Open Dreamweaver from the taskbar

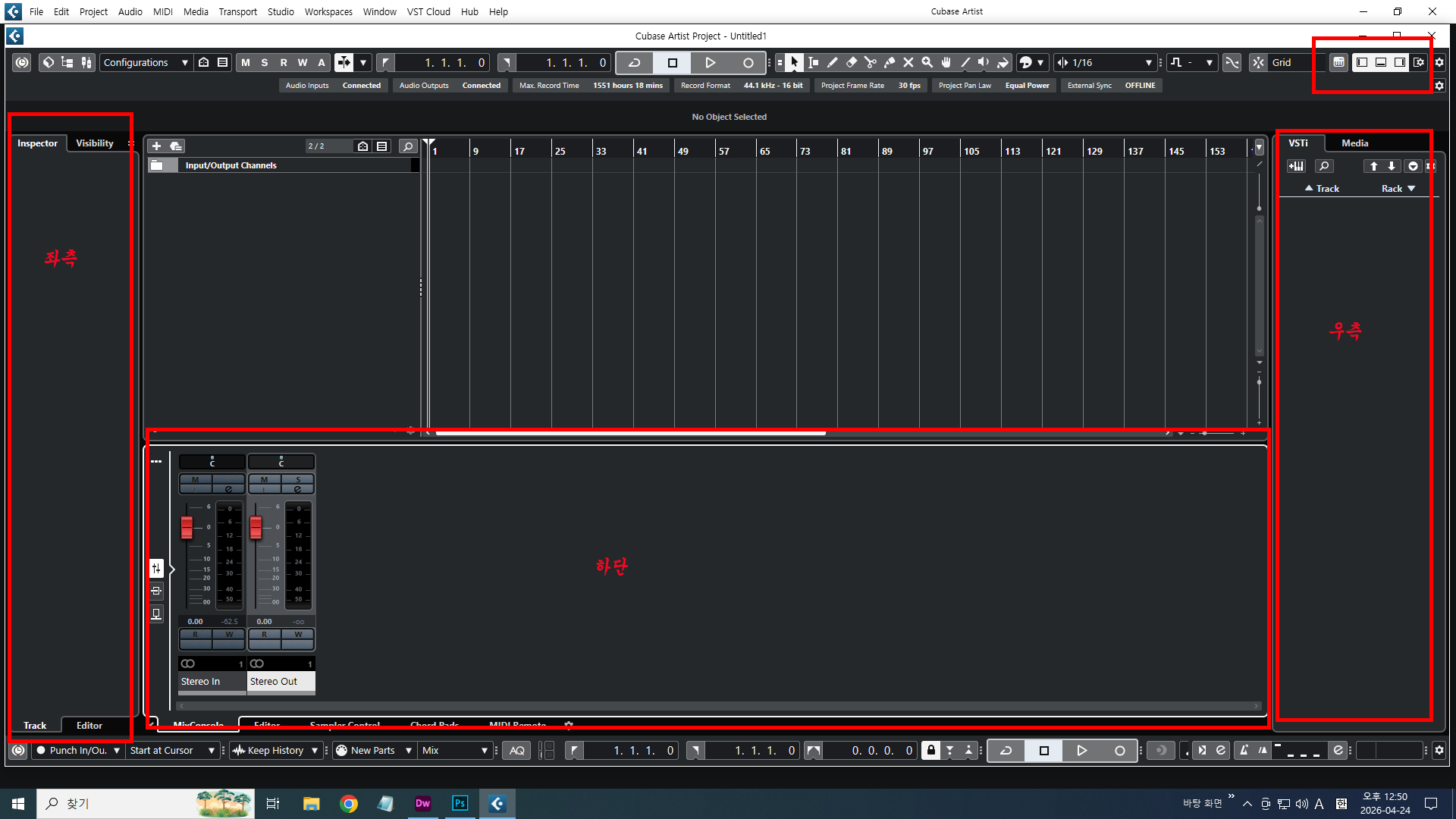(422, 804)
